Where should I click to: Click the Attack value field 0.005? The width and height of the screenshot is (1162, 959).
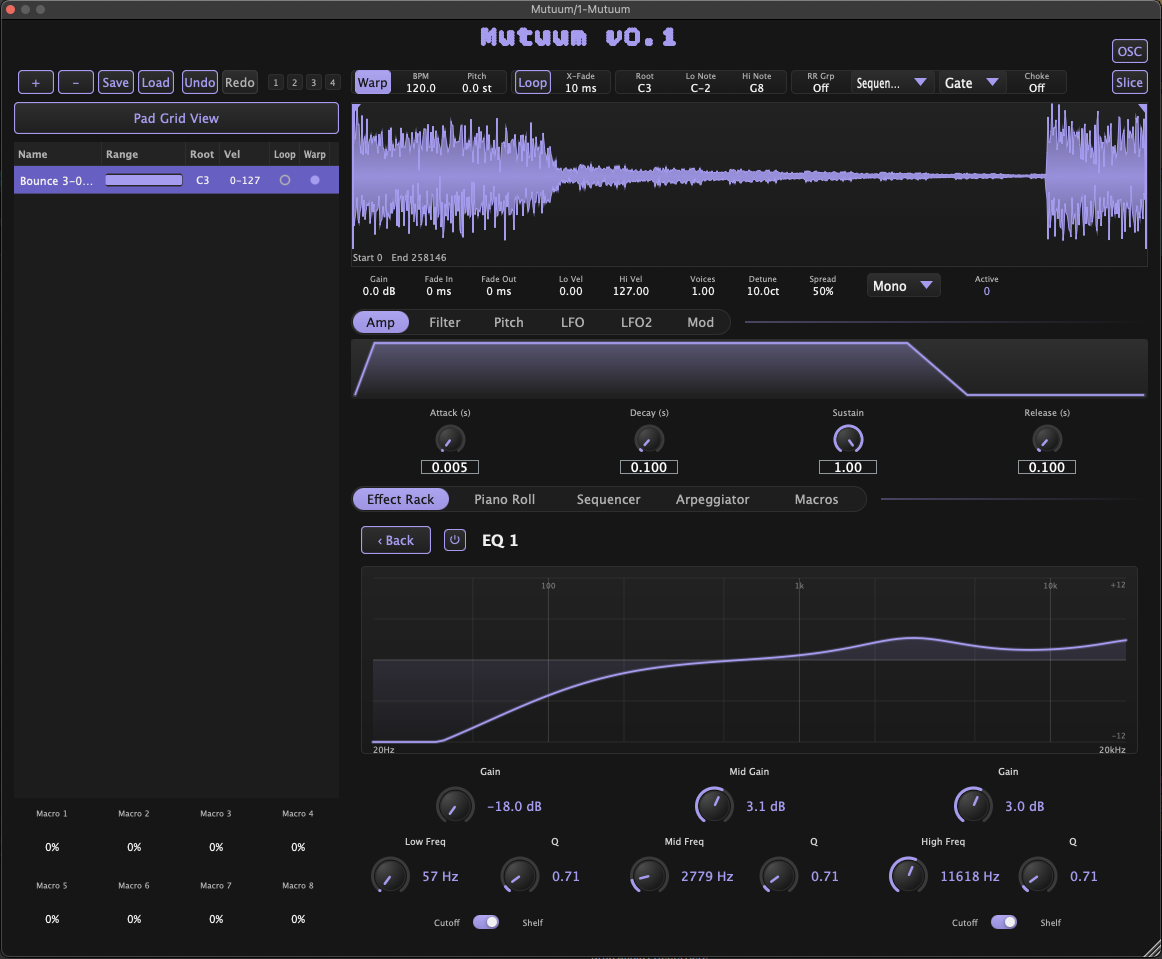[x=450, y=467]
